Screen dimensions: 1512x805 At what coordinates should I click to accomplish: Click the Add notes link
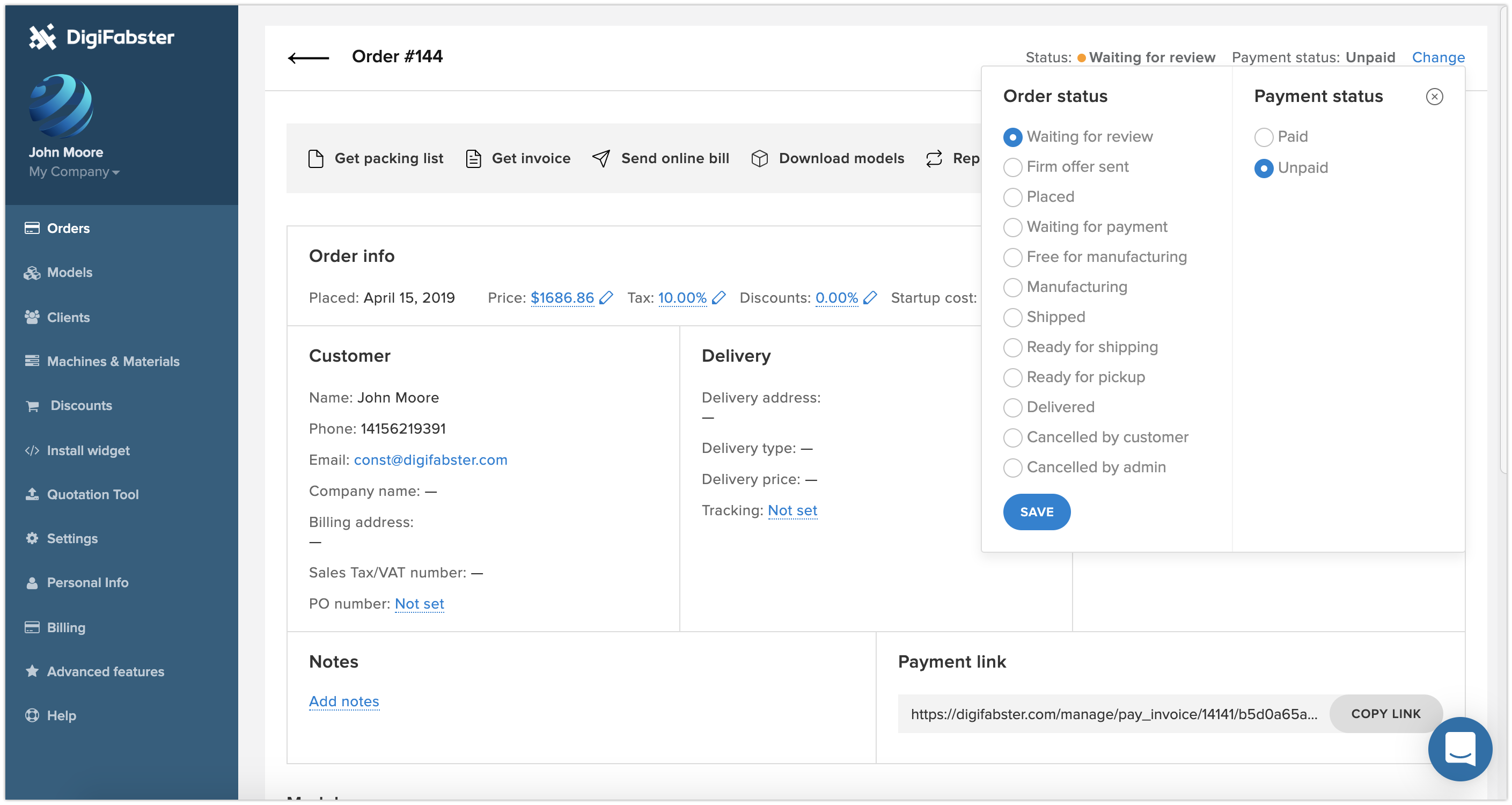pos(344,701)
